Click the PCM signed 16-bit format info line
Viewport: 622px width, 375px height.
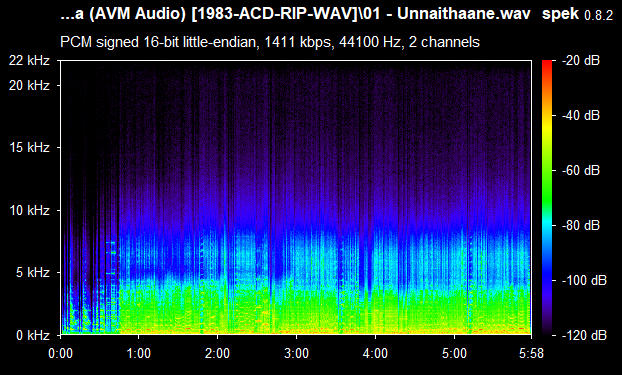[x=270, y=42]
